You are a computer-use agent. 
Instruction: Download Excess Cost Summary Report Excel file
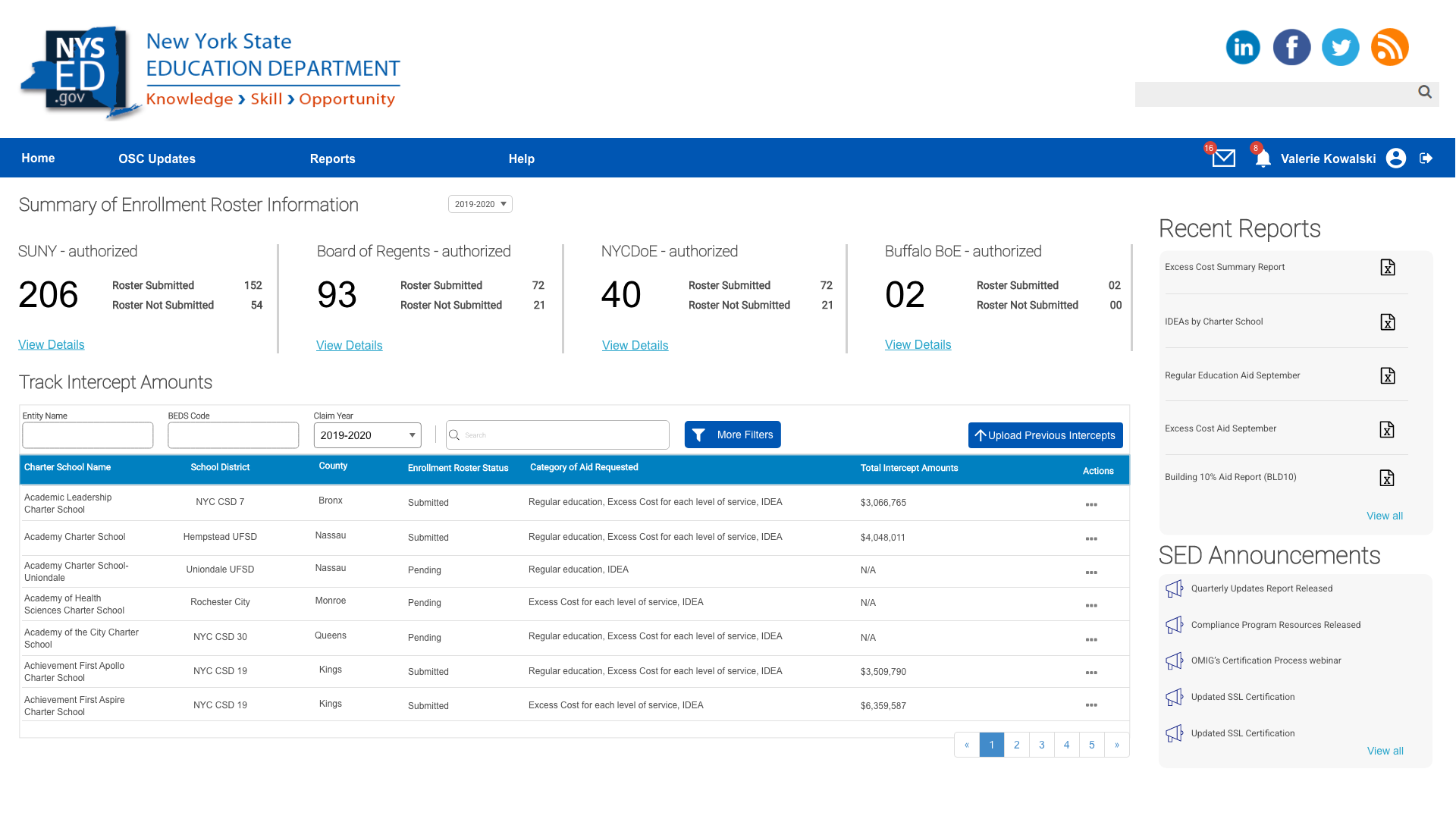point(1388,268)
